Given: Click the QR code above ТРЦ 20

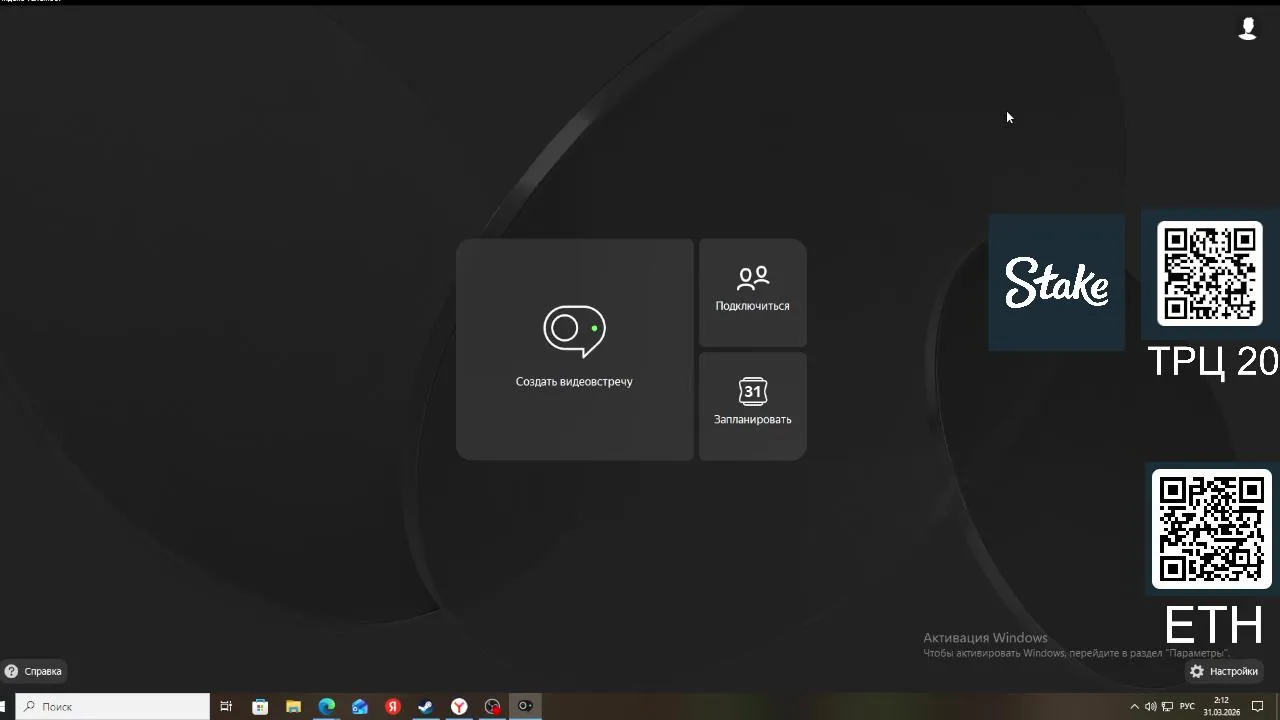Looking at the screenshot, I should point(1210,274).
